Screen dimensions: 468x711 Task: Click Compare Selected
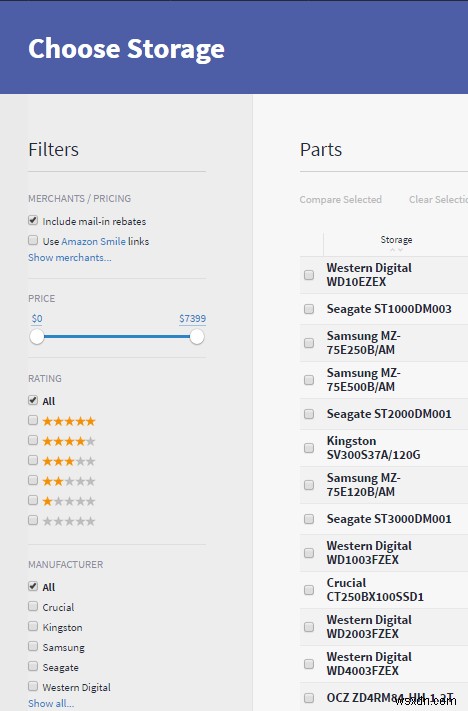(x=341, y=200)
